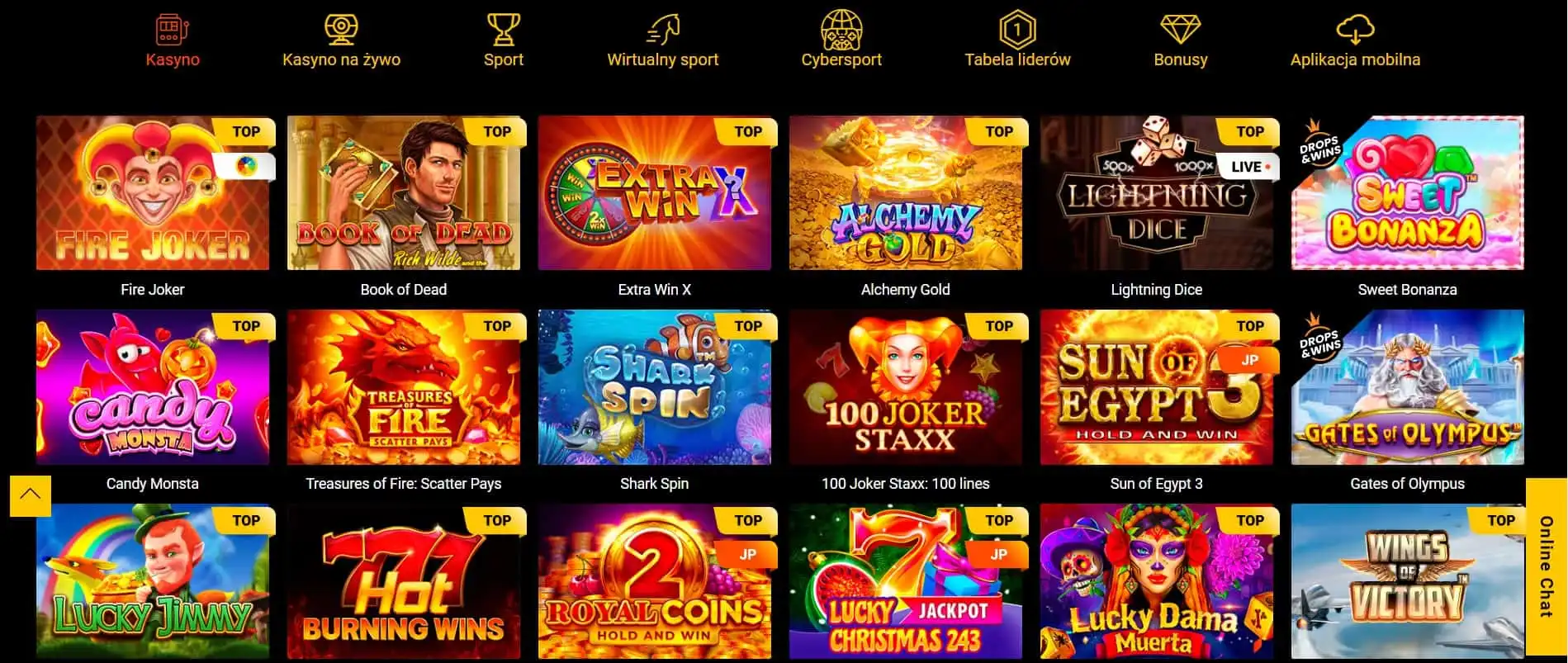Select the Kasyno na żywo webcam icon
1568x663 pixels.
[341, 29]
